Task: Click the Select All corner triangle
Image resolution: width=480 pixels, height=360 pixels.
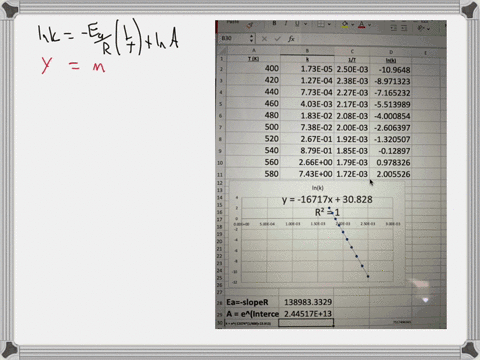Action: 221,50
